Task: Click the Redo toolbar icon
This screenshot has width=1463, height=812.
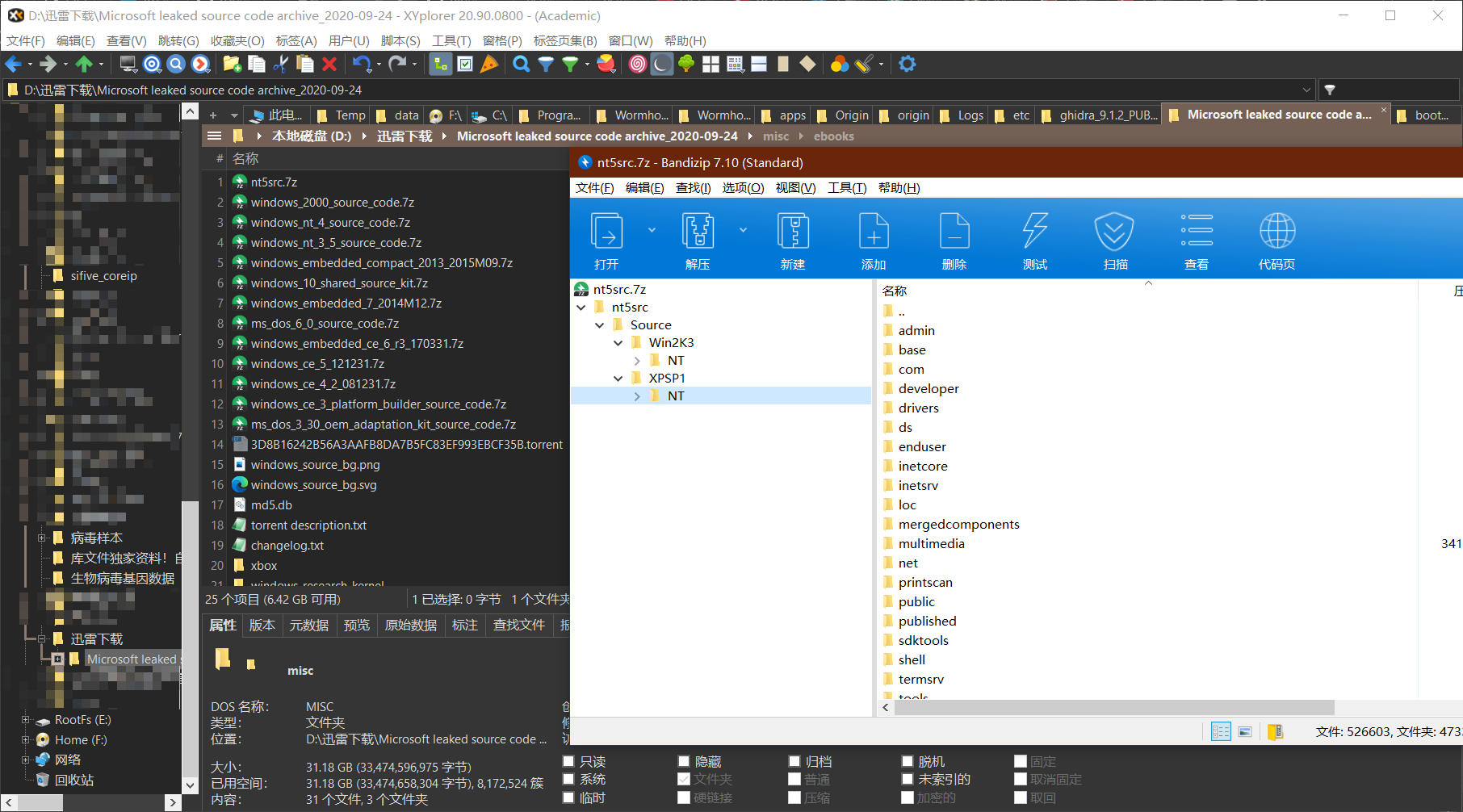Action: (396, 64)
